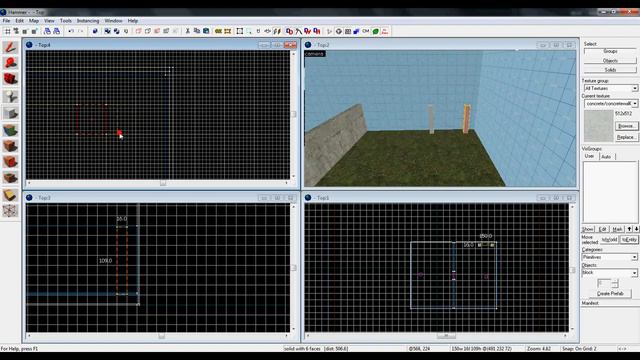Open the Toggle Texture Application tool

coord(10,130)
